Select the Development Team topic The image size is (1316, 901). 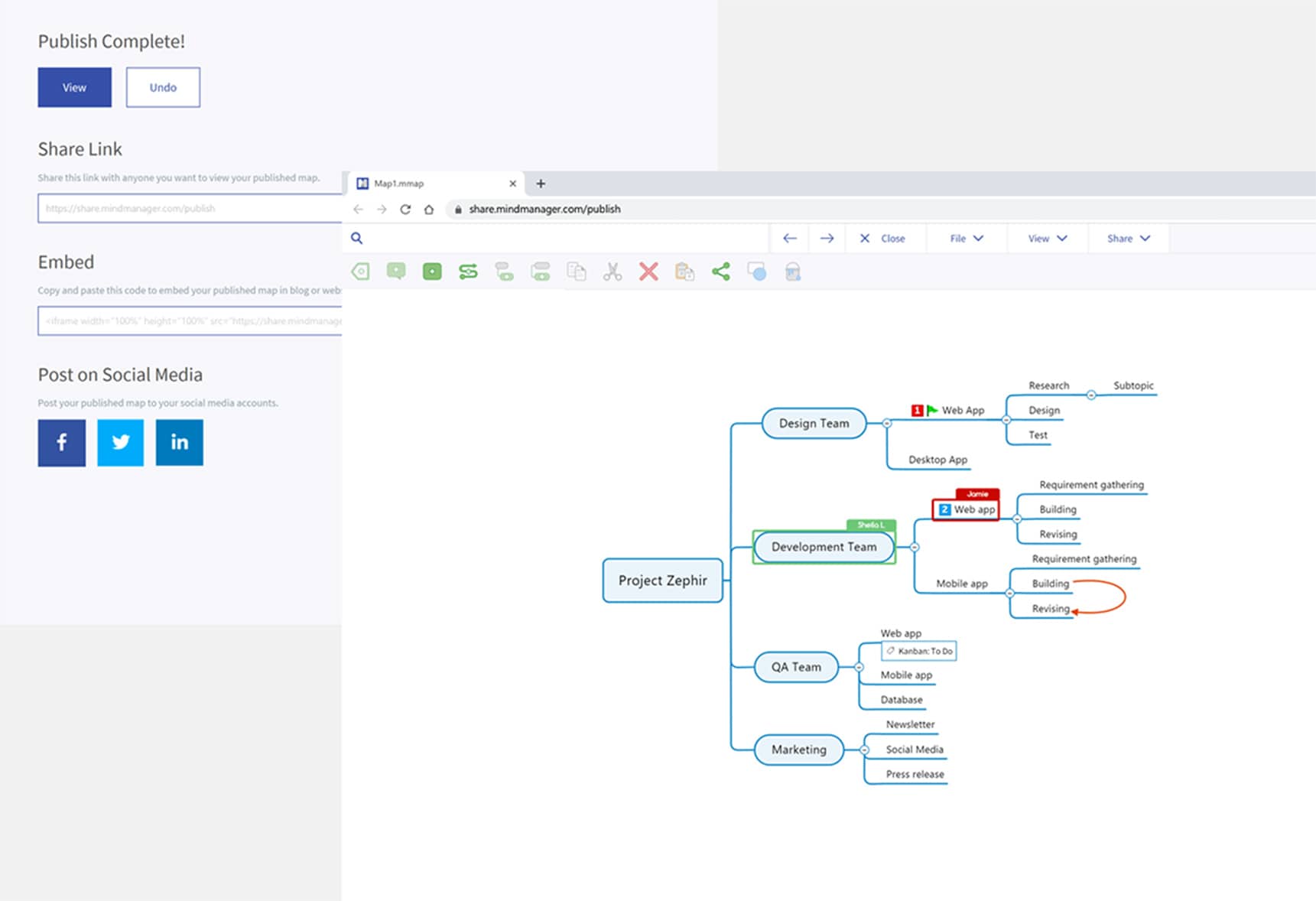point(824,547)
